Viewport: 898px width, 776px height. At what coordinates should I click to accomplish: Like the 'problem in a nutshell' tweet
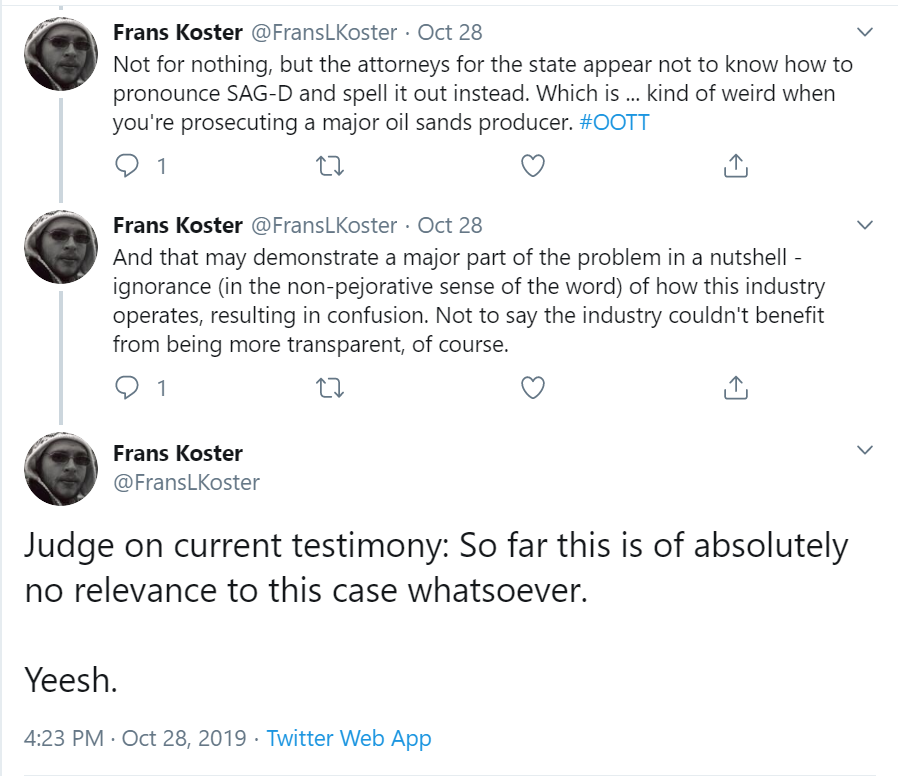click(533, 387)
